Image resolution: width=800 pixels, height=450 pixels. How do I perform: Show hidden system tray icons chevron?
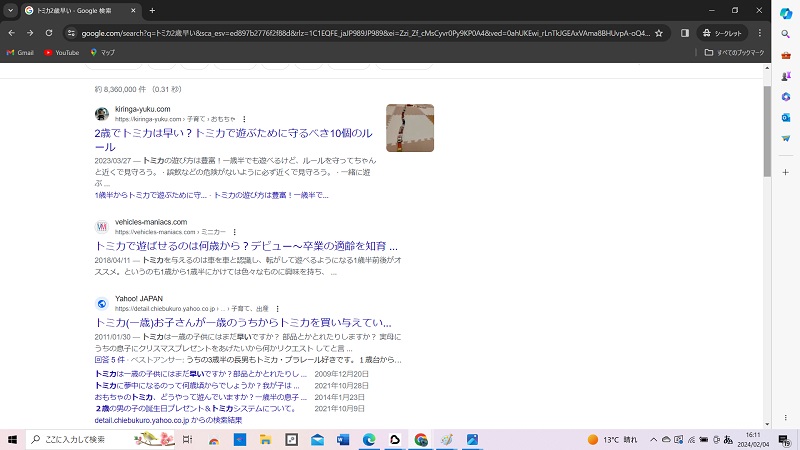tap(654, 439)
